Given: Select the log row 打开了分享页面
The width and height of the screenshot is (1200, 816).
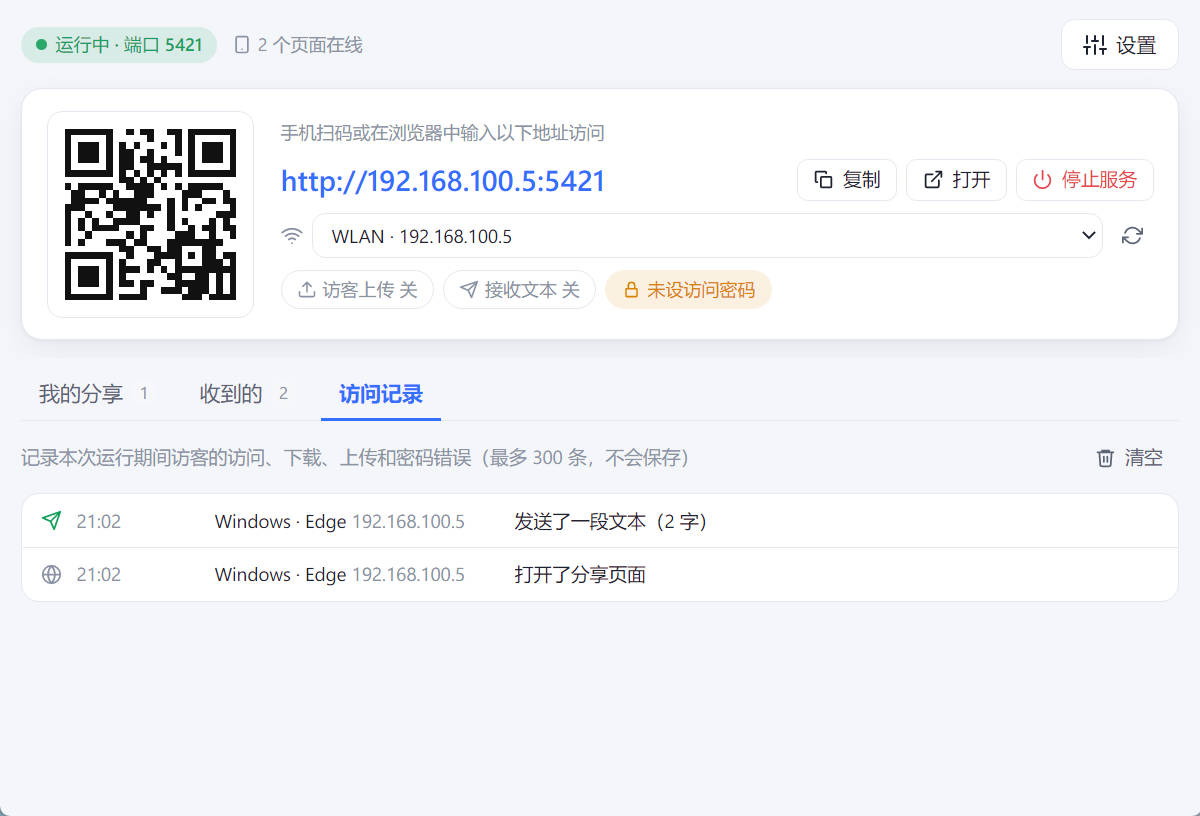Looking at the screenshot, I should click(600, 575).
